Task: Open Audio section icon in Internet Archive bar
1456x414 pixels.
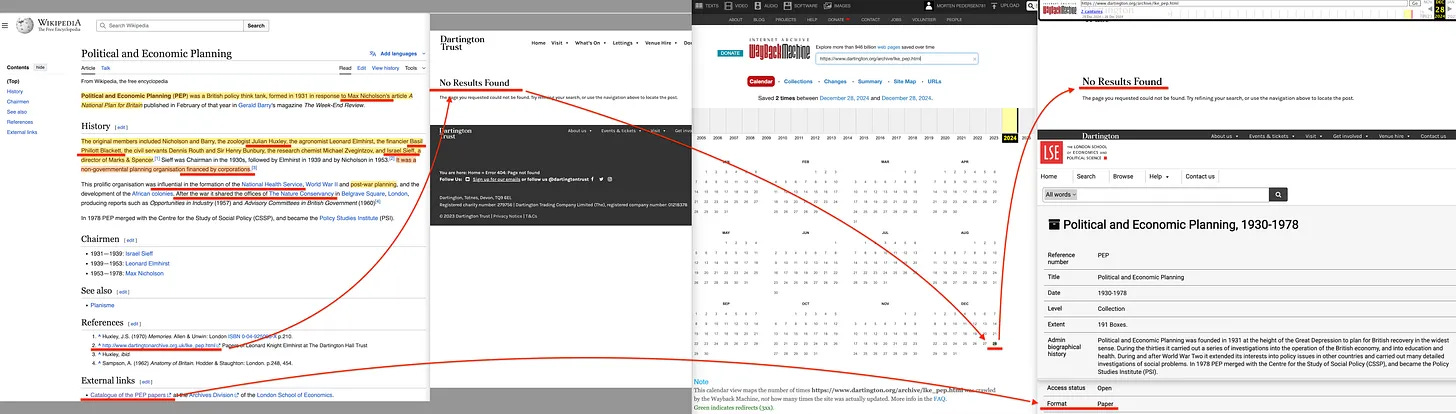Action: pos(757,6)
